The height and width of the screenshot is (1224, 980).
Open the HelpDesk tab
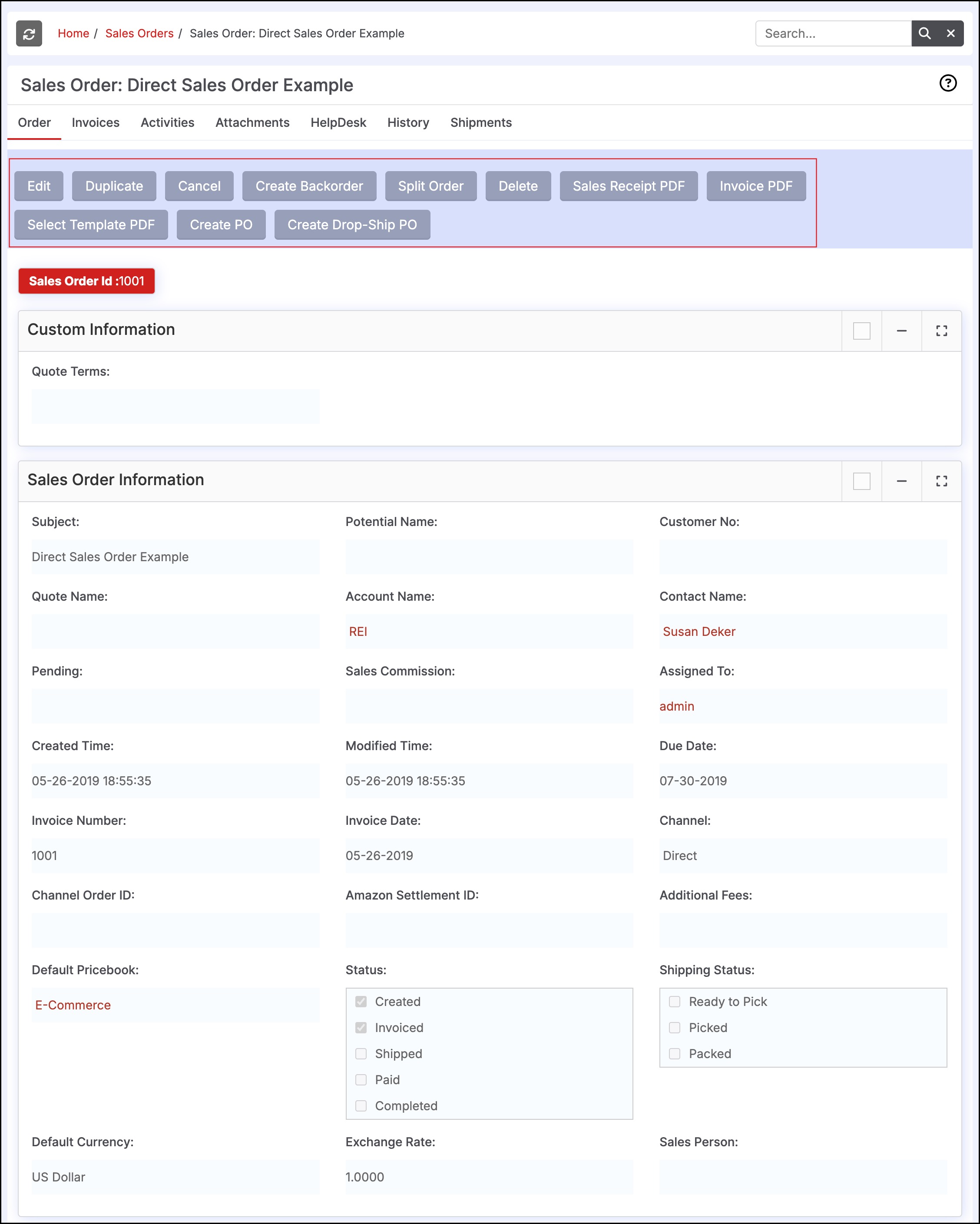tap(338, 122)
